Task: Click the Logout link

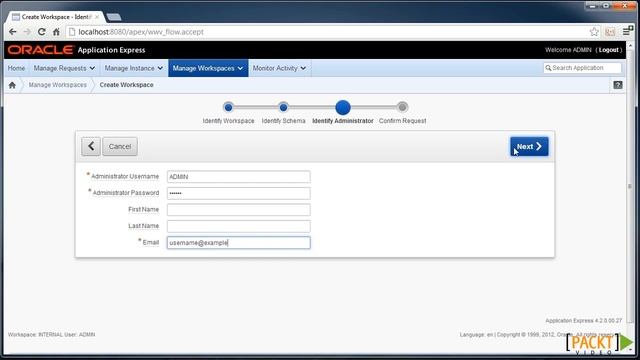Action: pyautogui.click(x=608, y=50)
